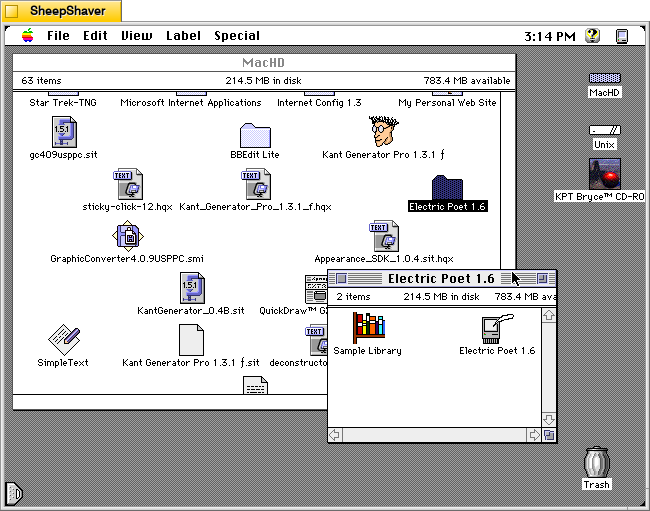Open the View menu
The height and width of the screenshot is (511, 650).
tap(136, 36)
